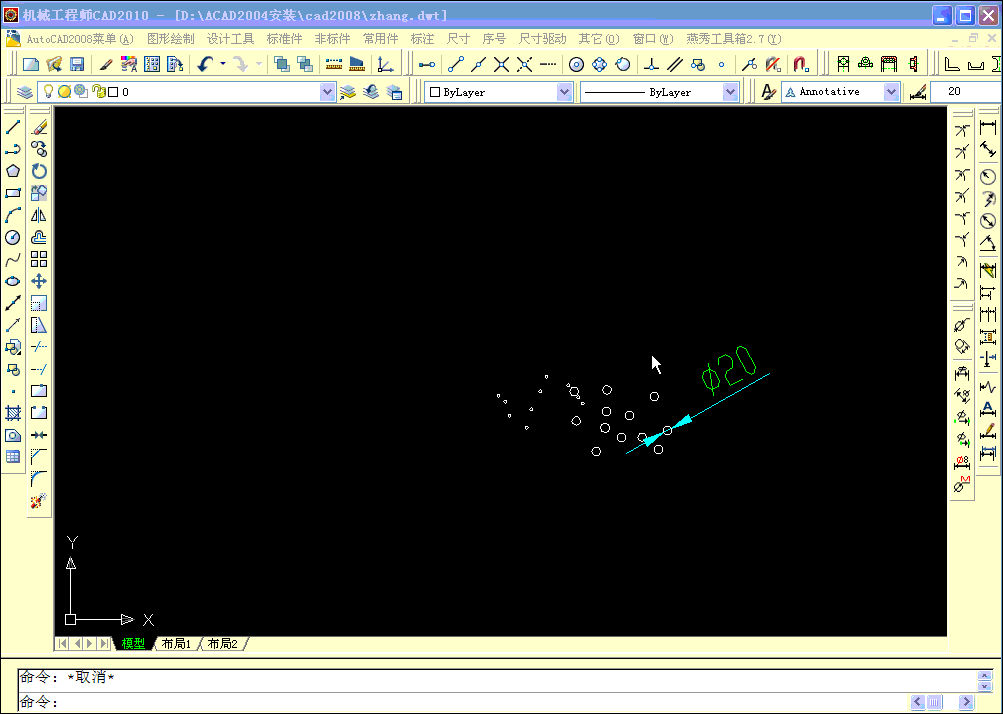Select the Trim tool
Image resolution: width=1003 pixels, height=714 pixels.
(39, 347)
